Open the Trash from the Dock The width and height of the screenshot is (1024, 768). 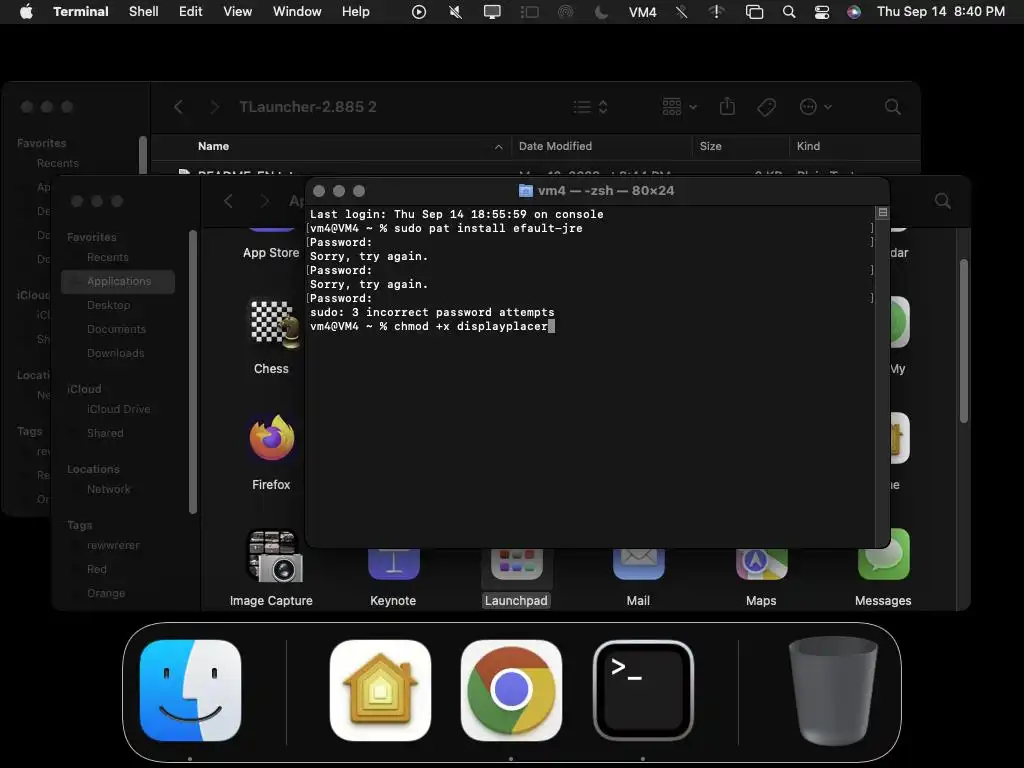click(x=833, y=691)
